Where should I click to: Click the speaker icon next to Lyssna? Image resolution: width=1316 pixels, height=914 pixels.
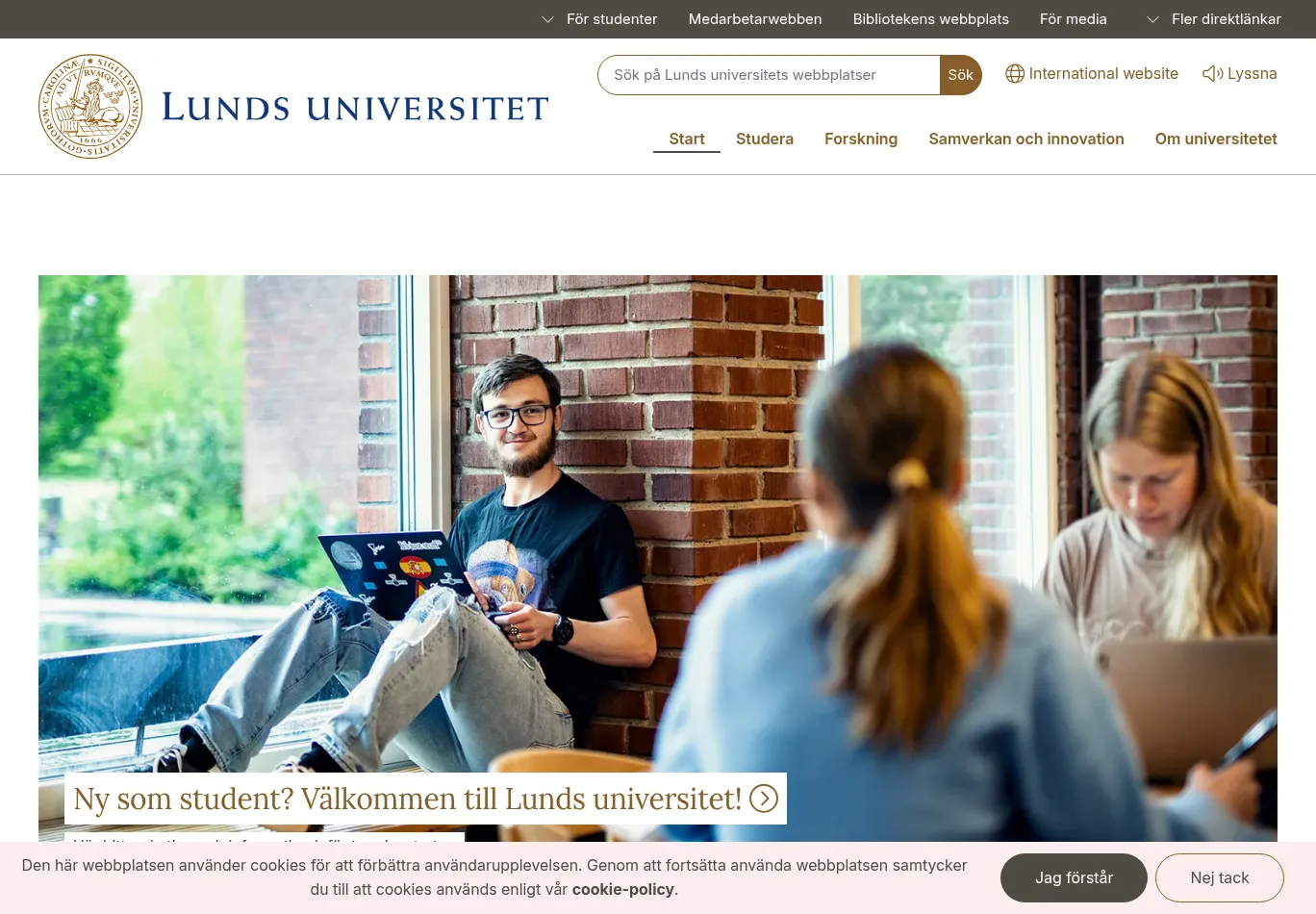coord(1212,74)
